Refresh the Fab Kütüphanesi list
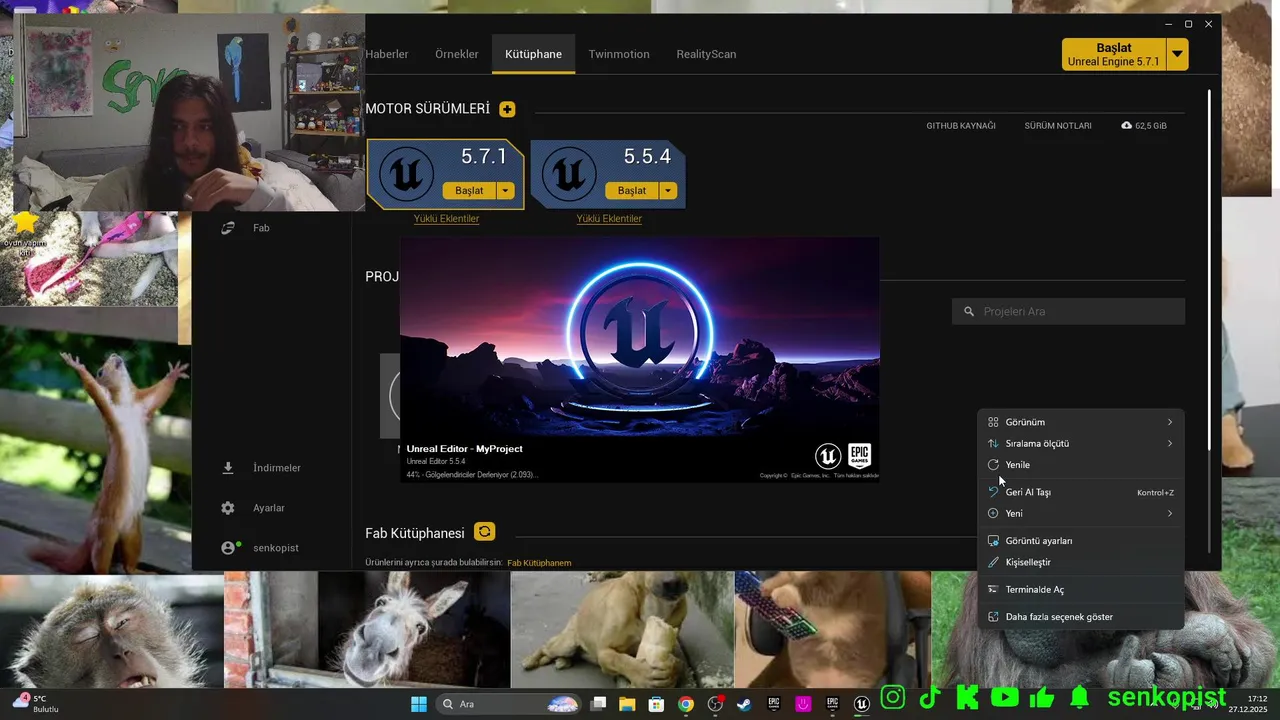 [x=484, y=532]
